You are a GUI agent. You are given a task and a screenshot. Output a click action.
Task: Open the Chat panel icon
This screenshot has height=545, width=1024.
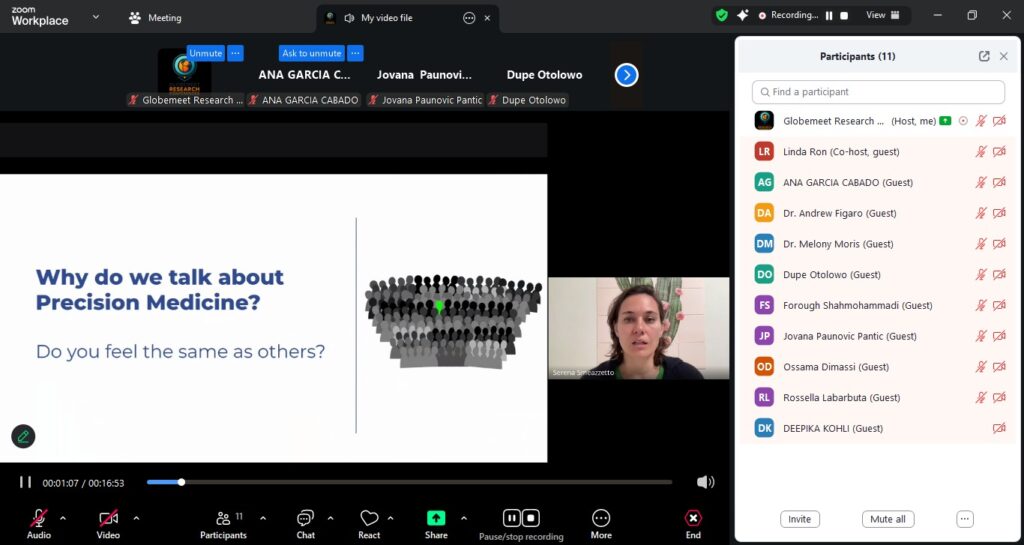coord(305,518)
